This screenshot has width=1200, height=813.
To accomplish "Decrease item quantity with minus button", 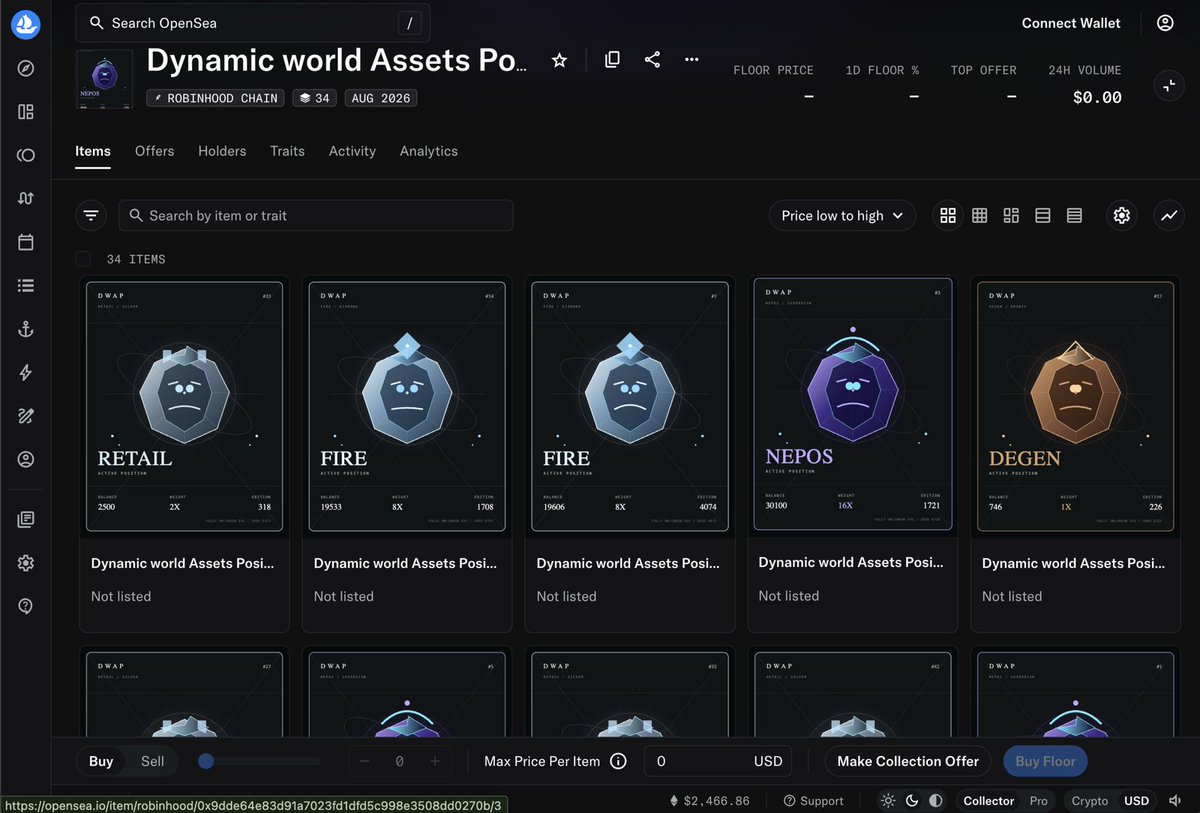I will tap(364, 761).
